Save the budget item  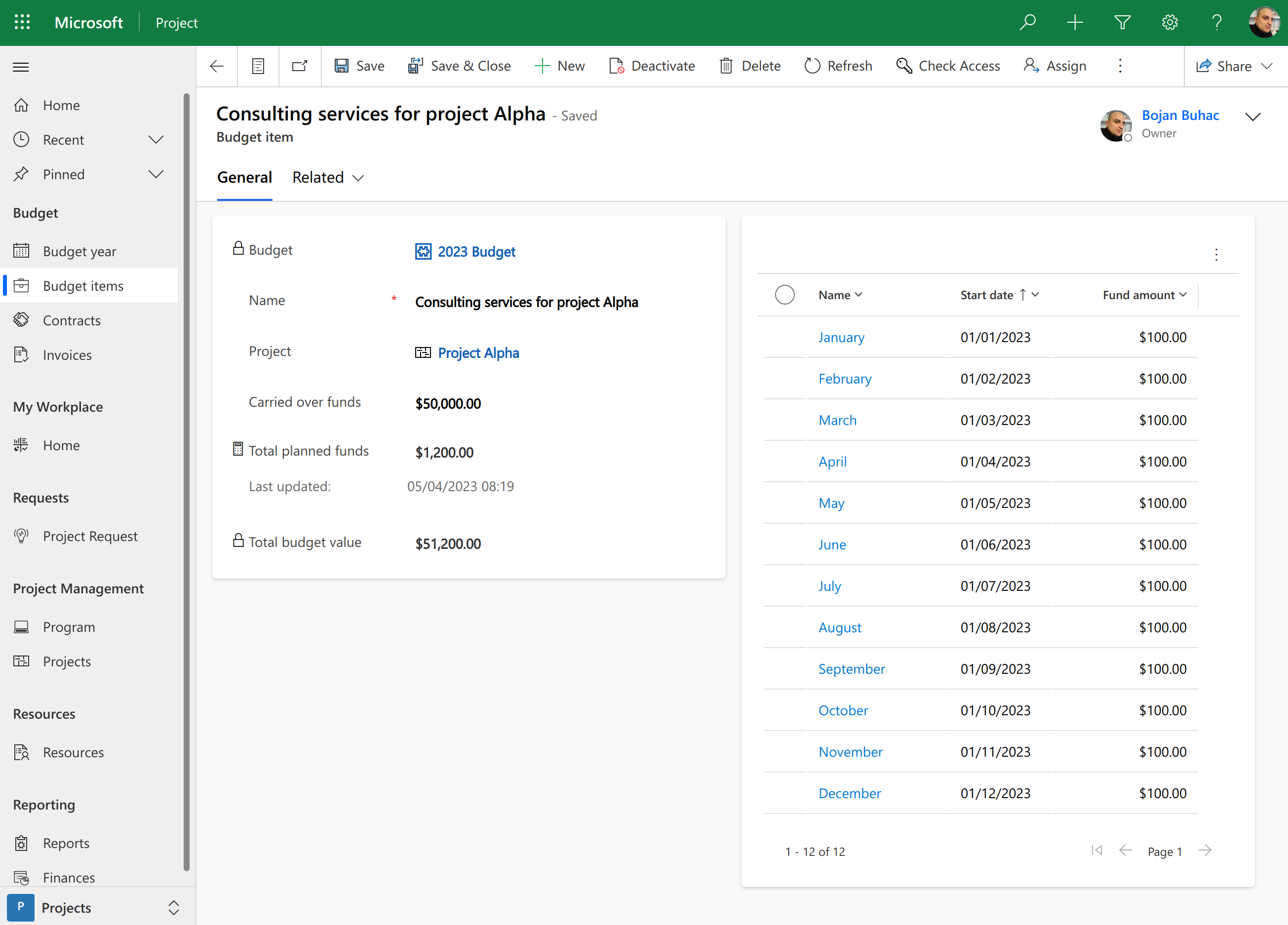pos(359,66)
